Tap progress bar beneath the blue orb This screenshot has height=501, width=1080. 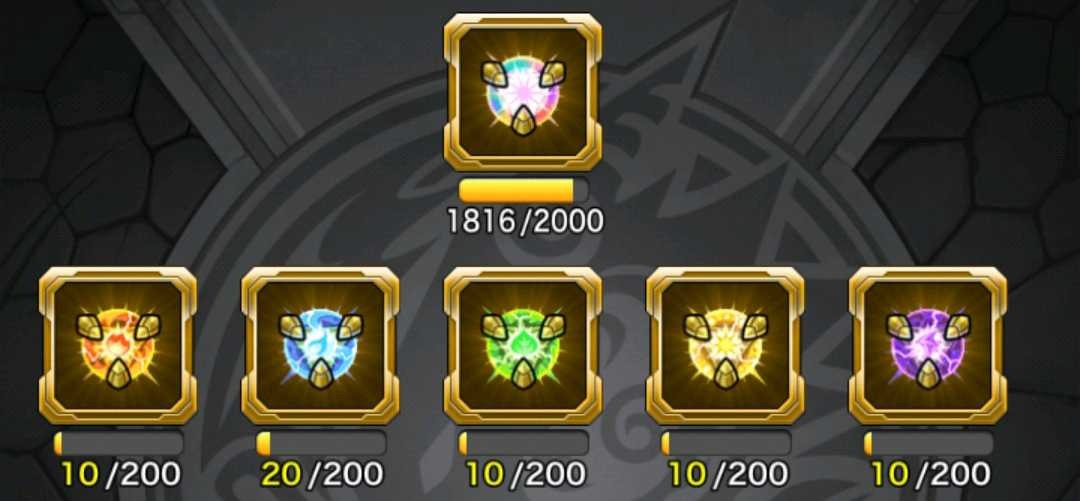[321, 444]
